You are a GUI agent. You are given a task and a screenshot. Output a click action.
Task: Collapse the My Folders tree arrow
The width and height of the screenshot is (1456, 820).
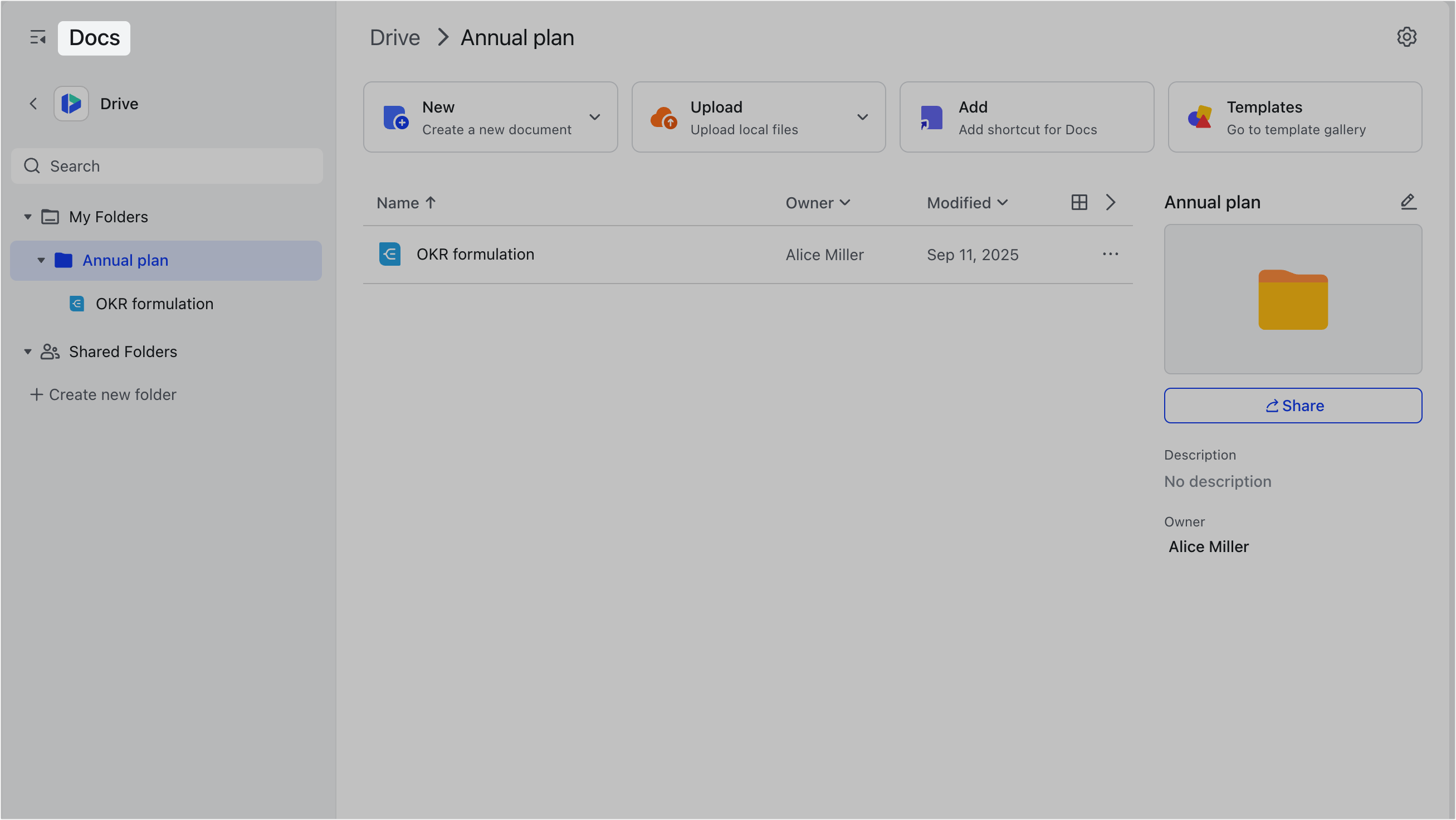(x=28, y=217)
